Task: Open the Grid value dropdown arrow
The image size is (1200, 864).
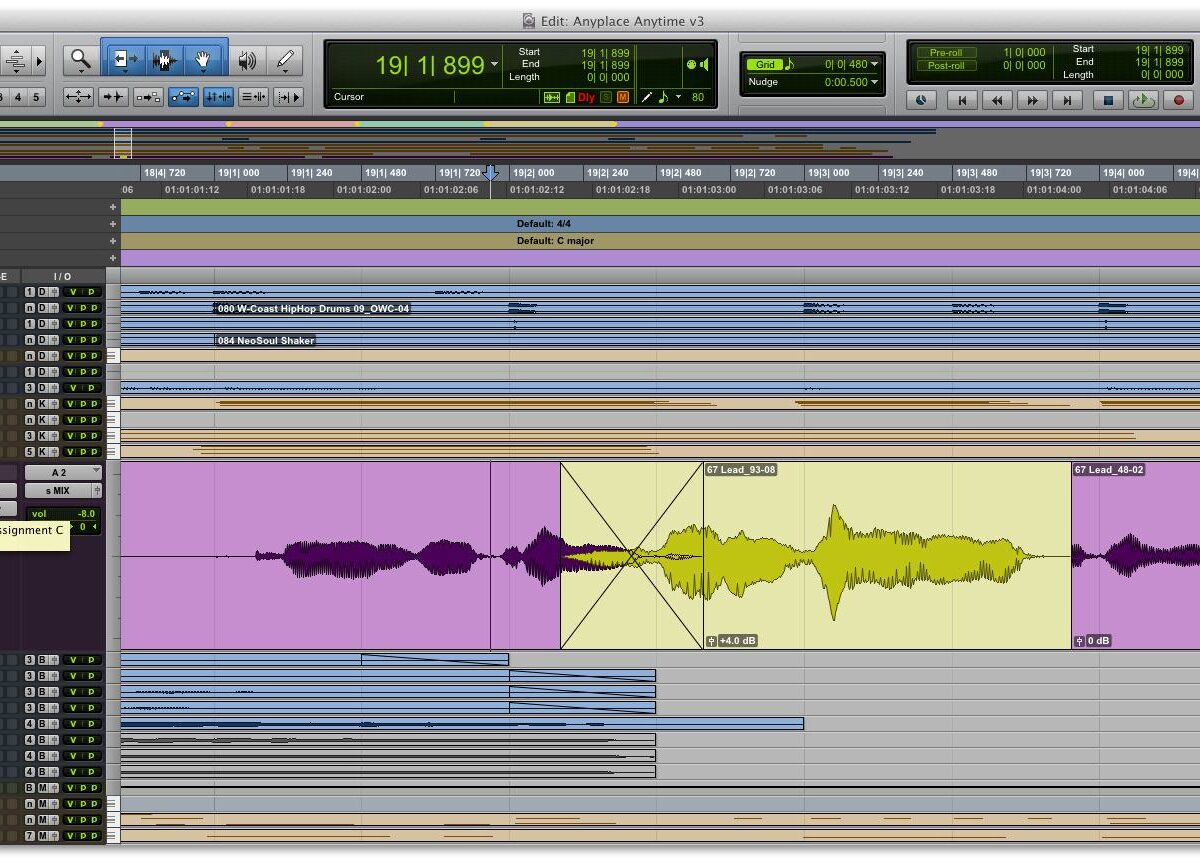Action: pos(874,65)
